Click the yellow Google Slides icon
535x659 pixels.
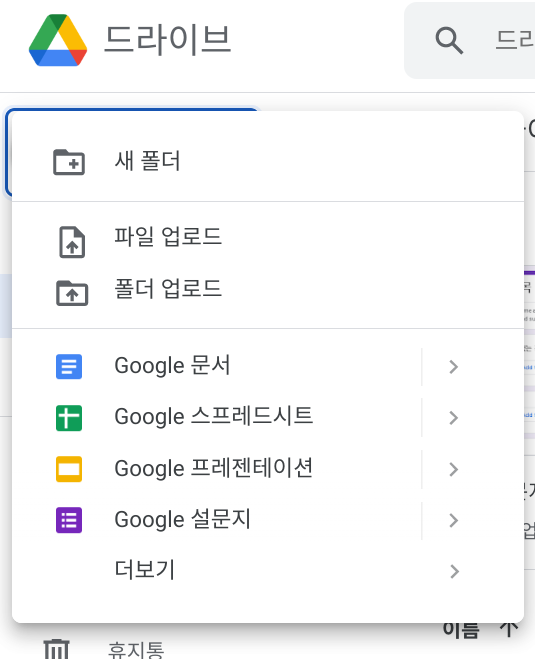[x=69, y=469]
